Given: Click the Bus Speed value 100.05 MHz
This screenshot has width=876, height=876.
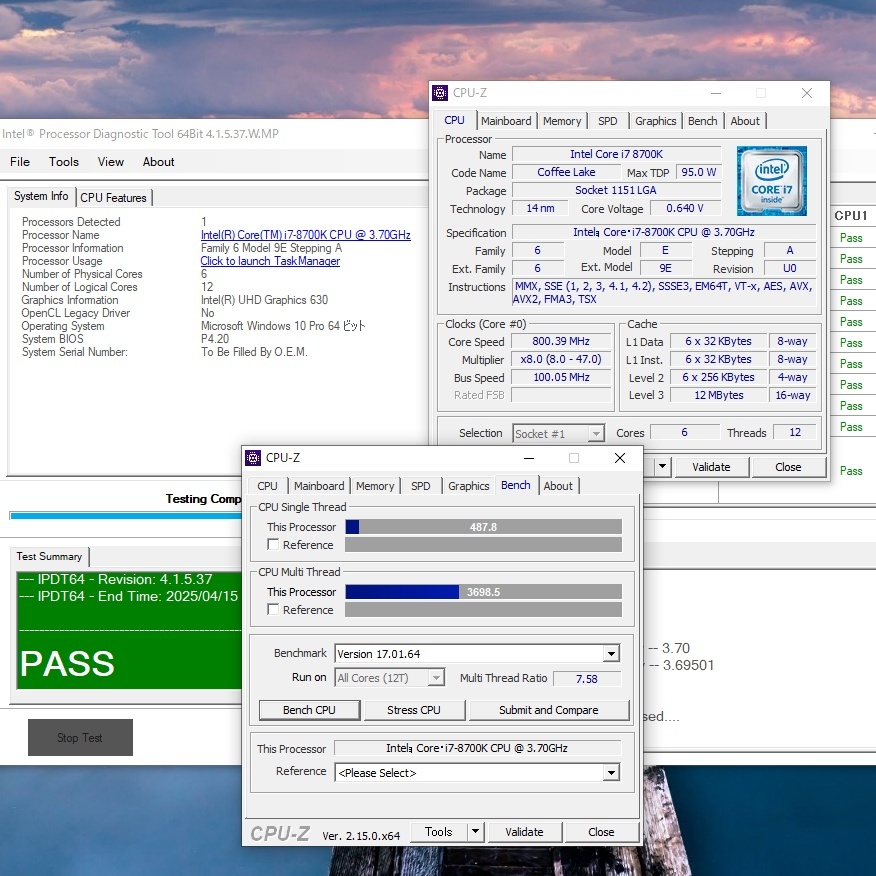Looking at the screenshot, I should [x=561, y=377].
